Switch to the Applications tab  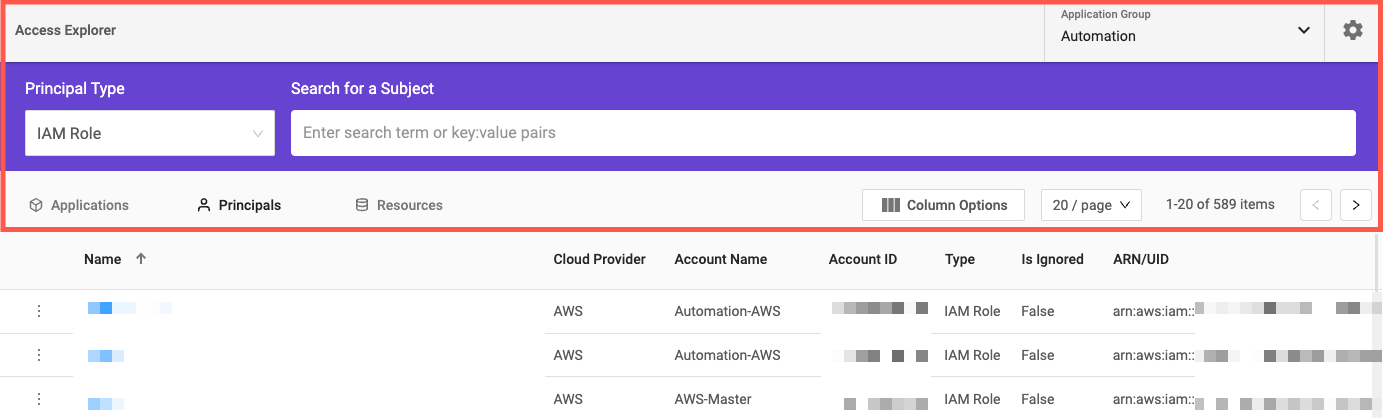click(89, 205)
